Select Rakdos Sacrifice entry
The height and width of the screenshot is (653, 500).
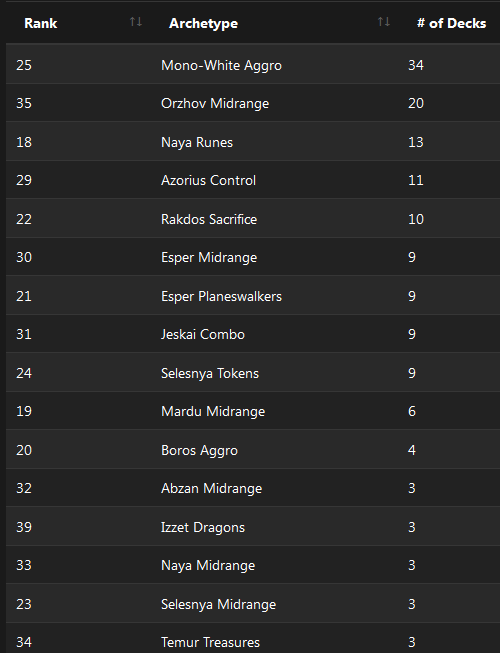pos(209,219)
